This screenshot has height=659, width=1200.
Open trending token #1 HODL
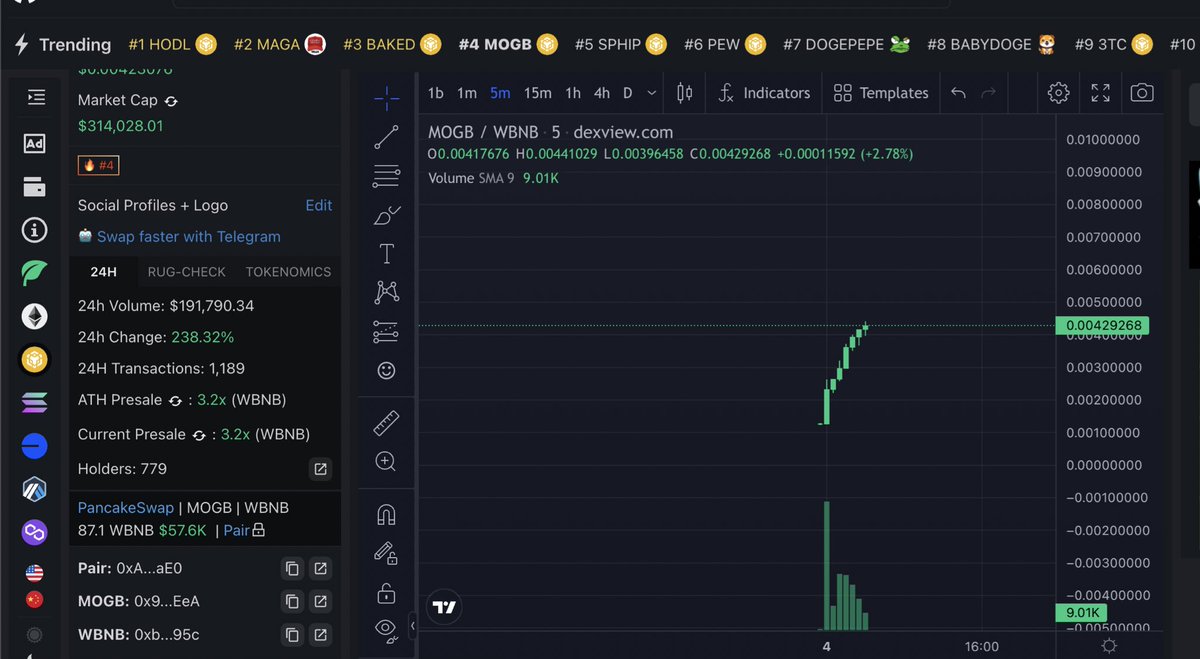point(172,45)
